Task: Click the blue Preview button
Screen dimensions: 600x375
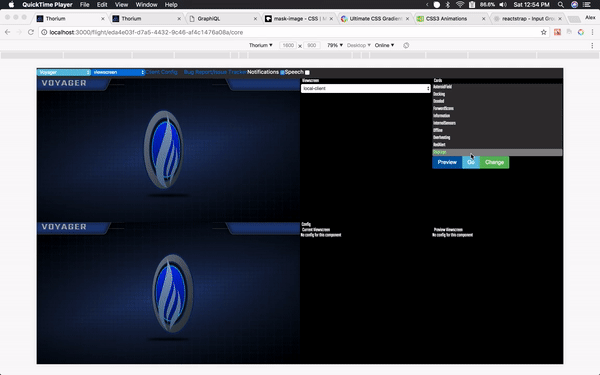Action: pos(447,162)
